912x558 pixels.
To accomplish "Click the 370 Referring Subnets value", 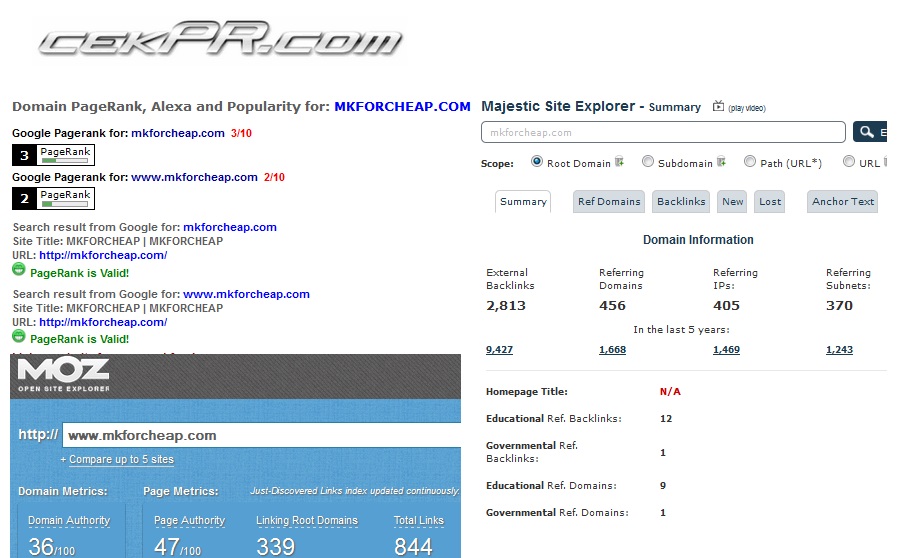I will (x=839, y=305).
